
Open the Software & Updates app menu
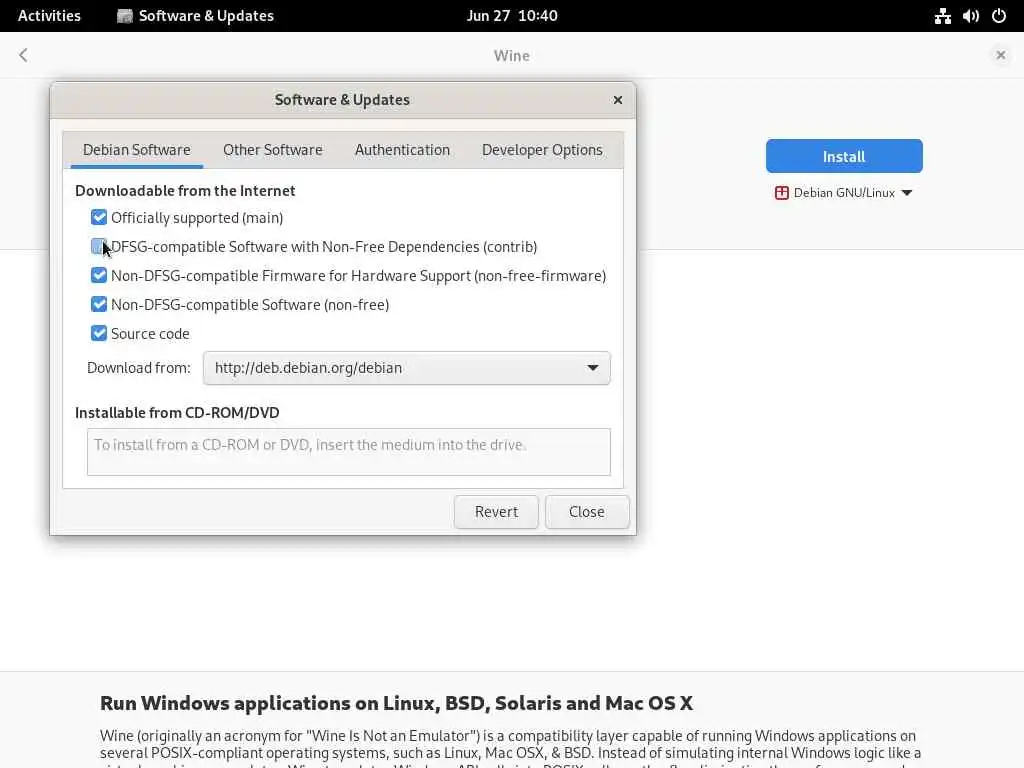pos(195,16)
